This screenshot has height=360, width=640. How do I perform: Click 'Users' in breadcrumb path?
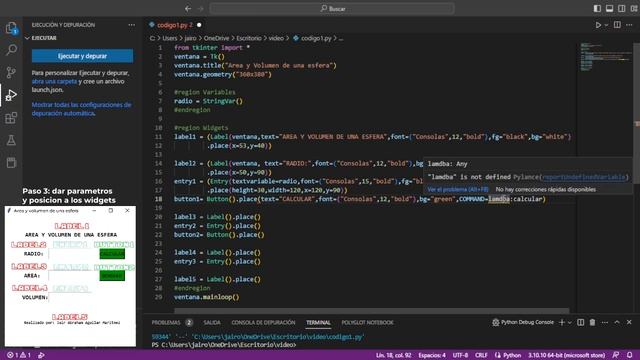click(x=170, y=38)
